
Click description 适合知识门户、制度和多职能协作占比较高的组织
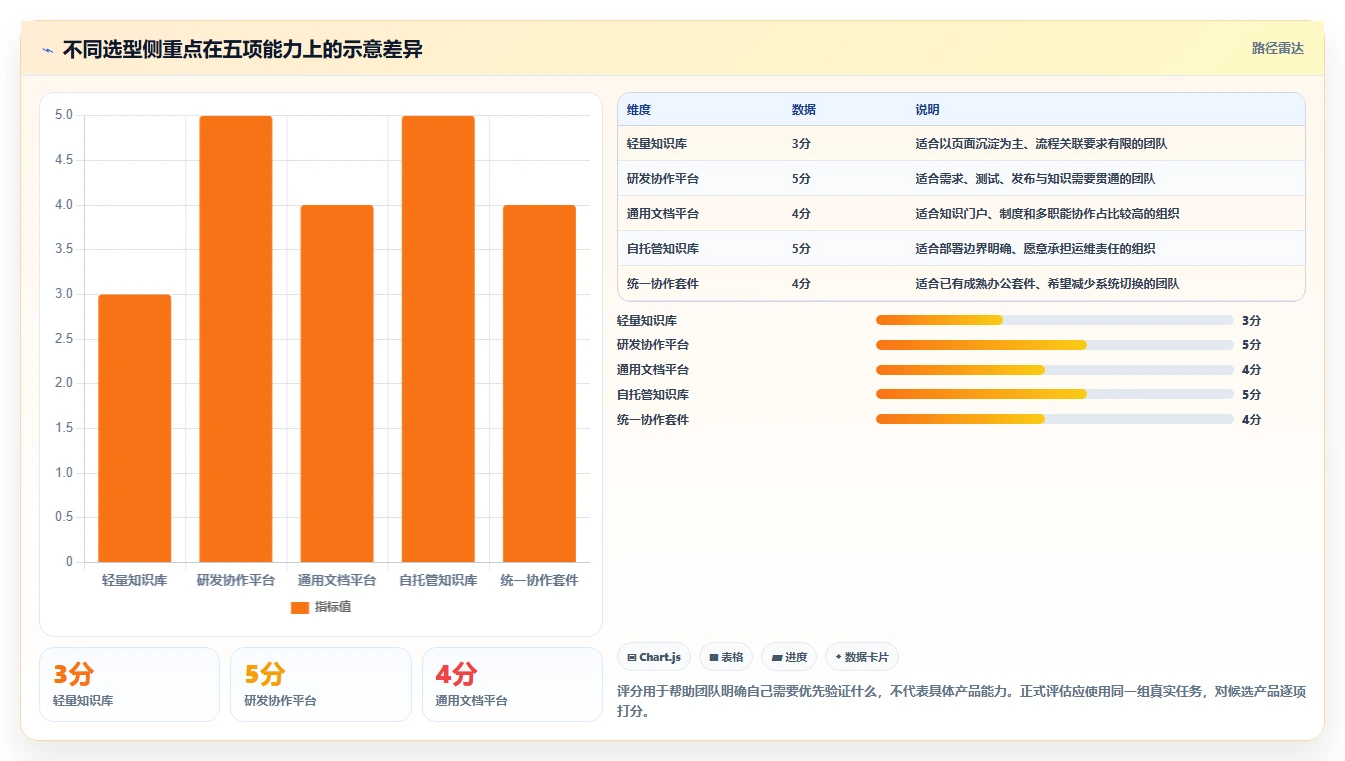point(1047,214)
